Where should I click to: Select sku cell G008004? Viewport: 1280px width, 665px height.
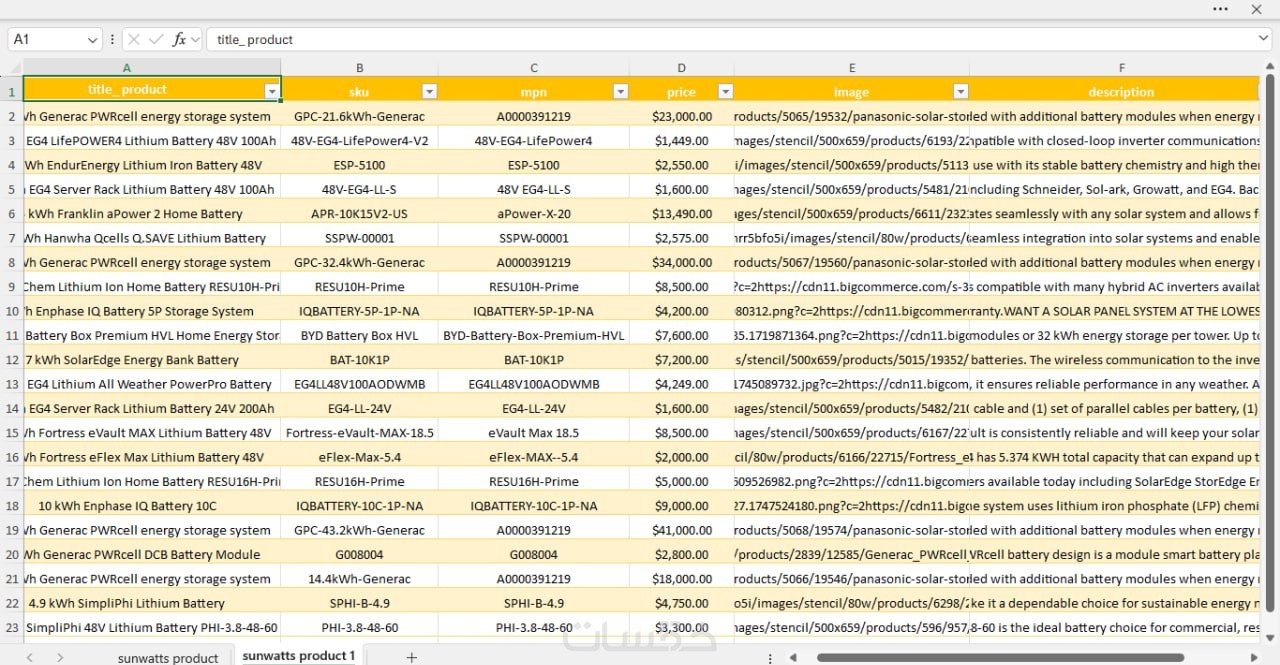tap(359, 554)
